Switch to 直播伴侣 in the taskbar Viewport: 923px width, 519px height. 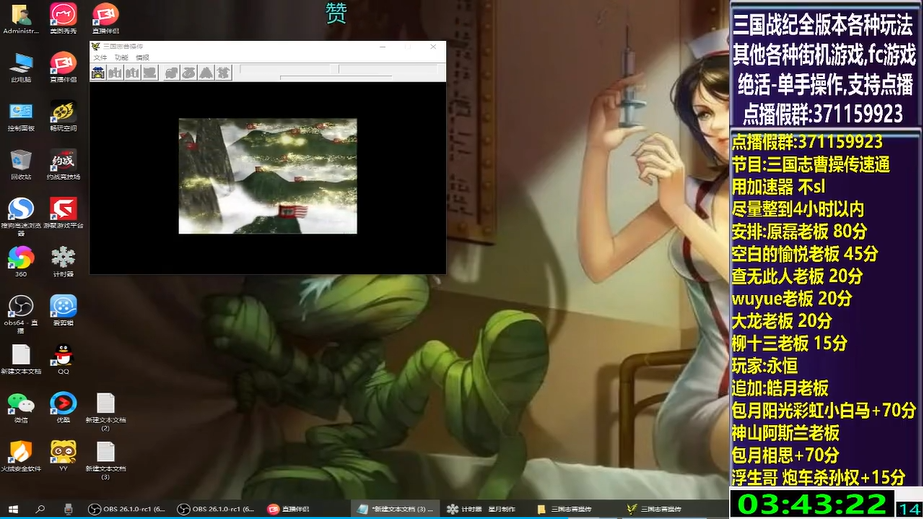[x=288, y=509]
